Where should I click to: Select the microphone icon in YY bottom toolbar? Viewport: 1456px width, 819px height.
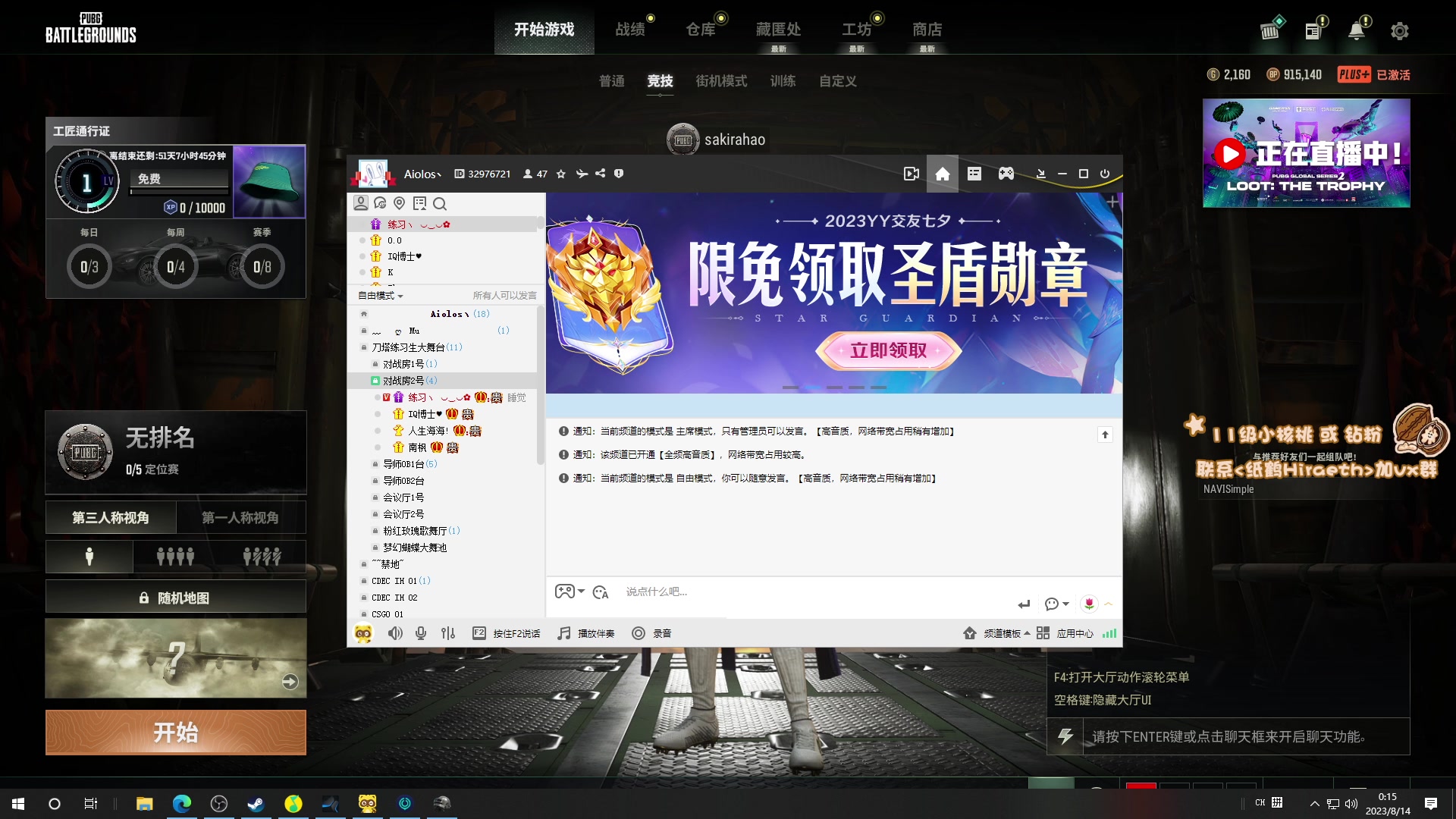pos(421,632)
